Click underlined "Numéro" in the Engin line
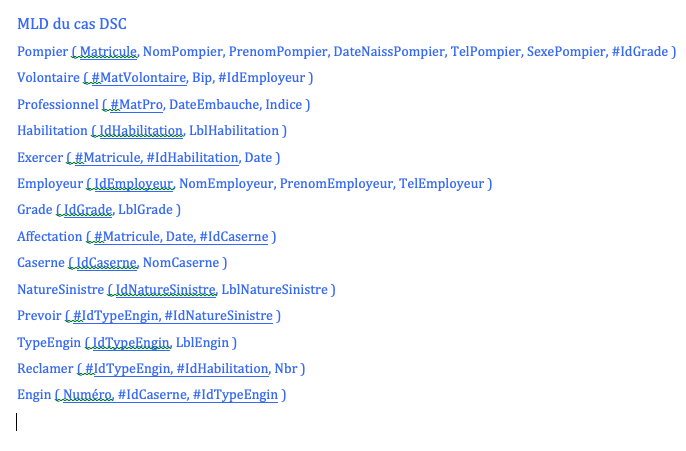686x451 pixels. [x=87, y=395]
